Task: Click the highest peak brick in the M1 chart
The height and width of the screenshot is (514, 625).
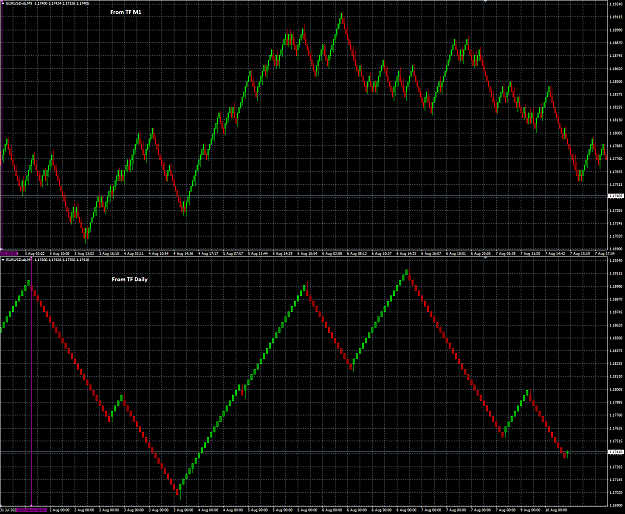Action: (x=342, y=18)
